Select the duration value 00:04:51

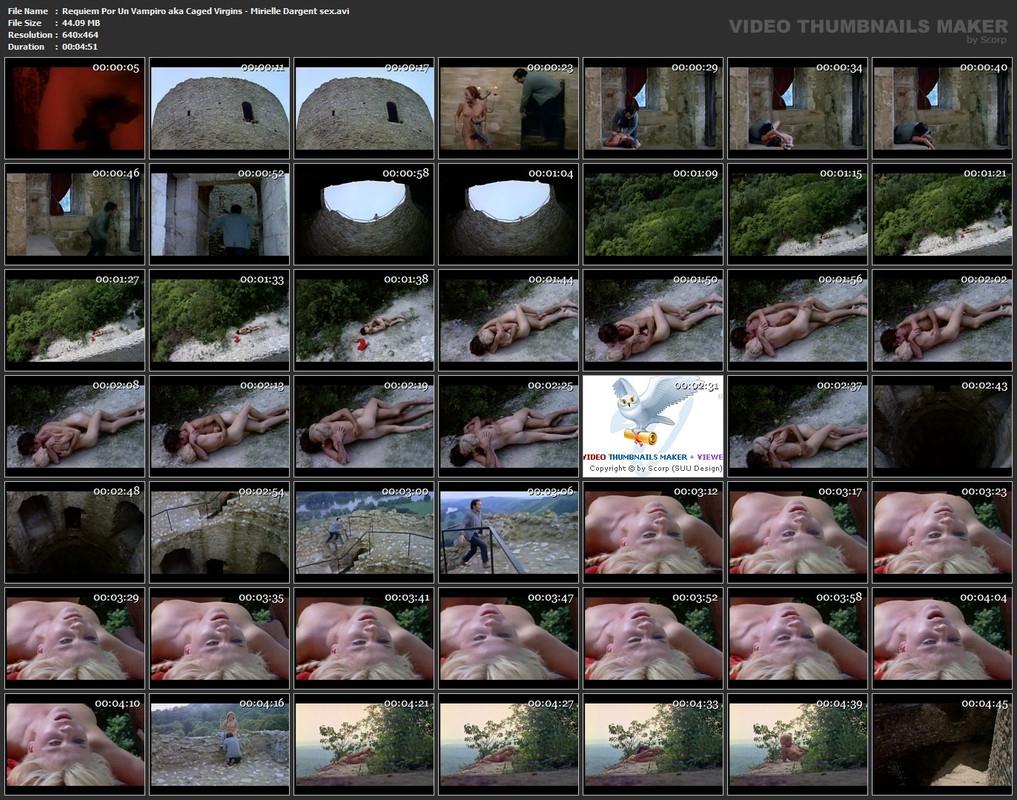(80, 47)
